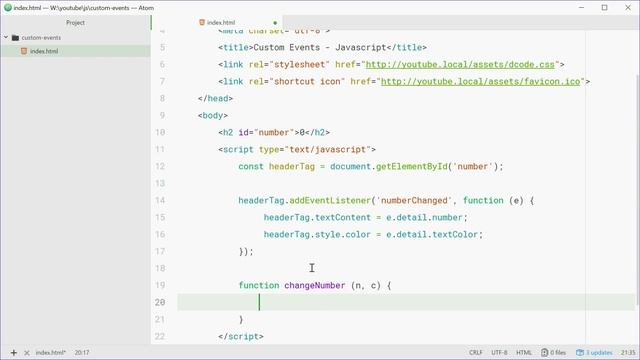Change CRLF line ending setting
This screenshot has height=360, width=640.
click(476, 353)
